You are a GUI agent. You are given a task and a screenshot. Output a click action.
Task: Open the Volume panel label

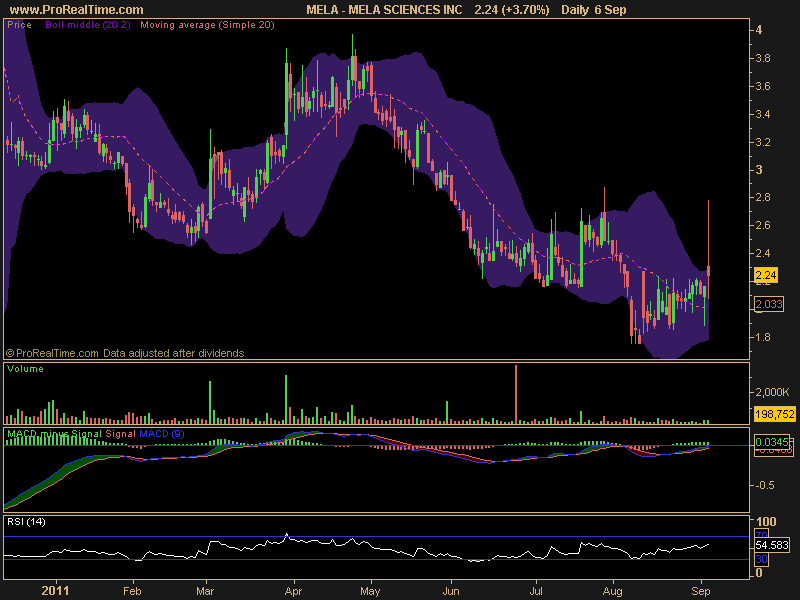point(25,369)
